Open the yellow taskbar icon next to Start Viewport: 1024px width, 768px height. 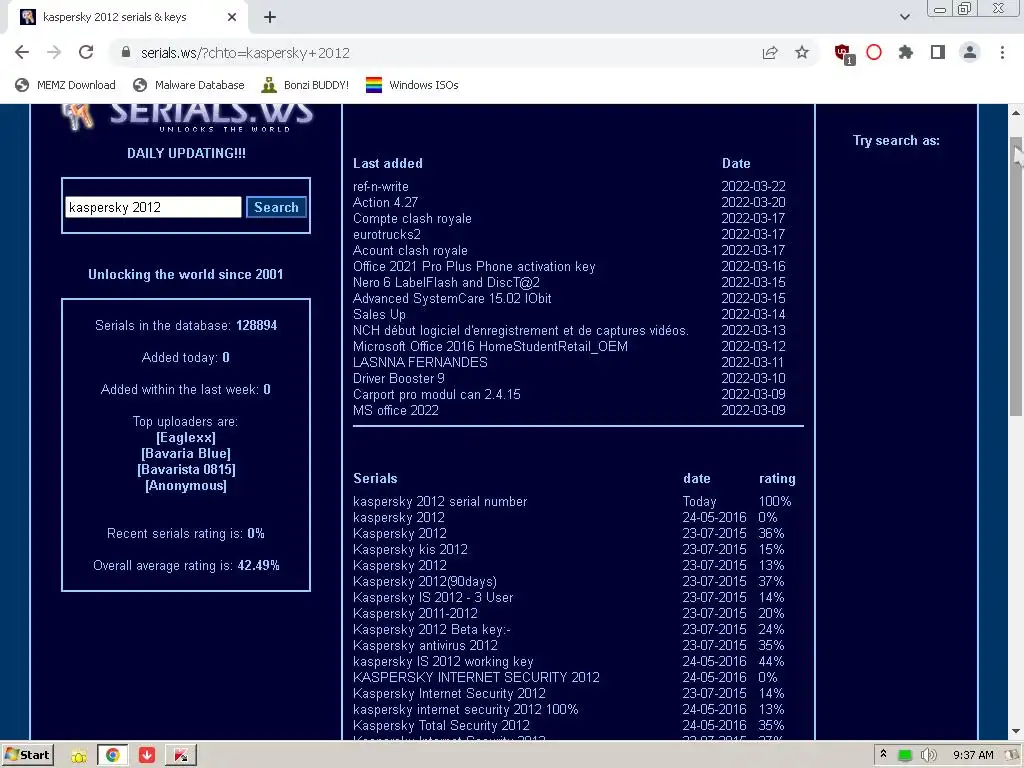(x=79, y=756)
